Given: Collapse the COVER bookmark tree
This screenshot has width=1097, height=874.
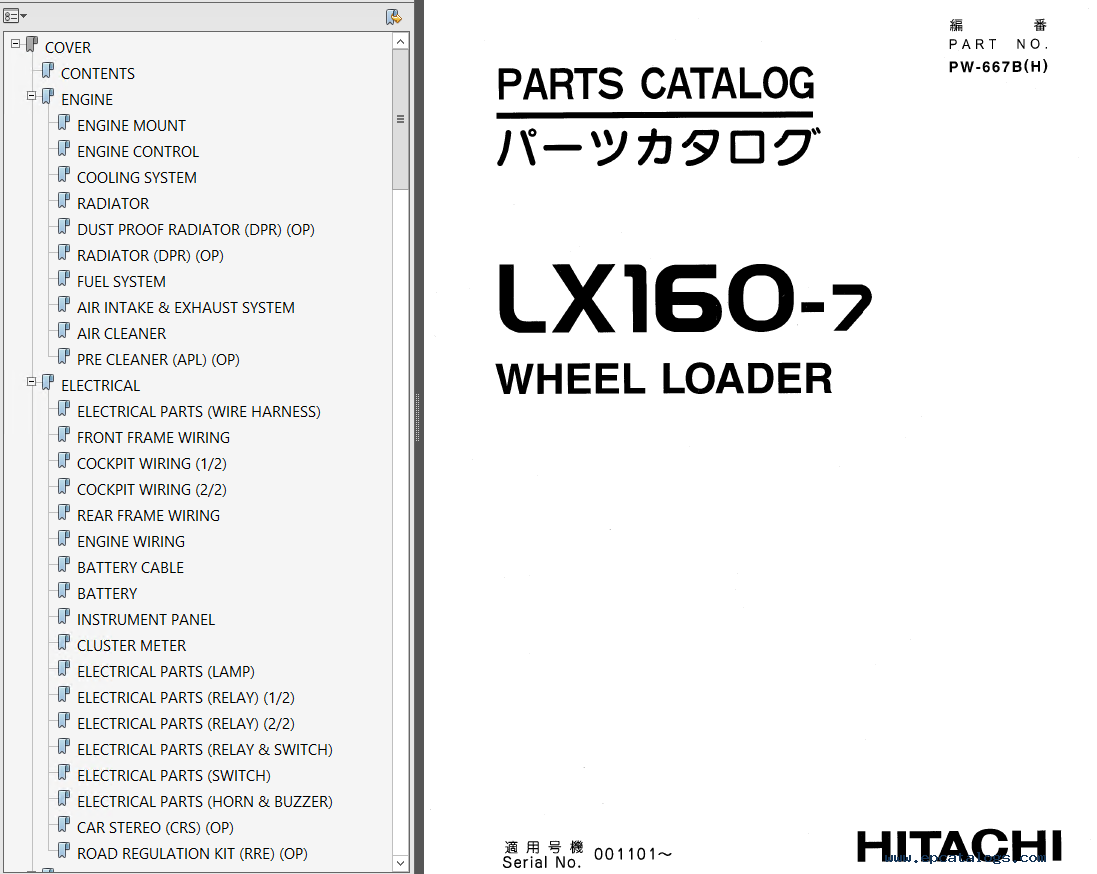Looking at the screenshot, I should point(15,44).
